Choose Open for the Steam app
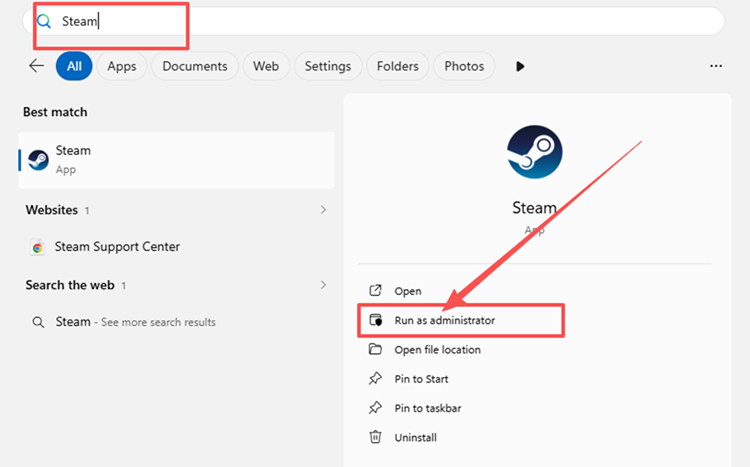750x467 pixels. [408, 291]
